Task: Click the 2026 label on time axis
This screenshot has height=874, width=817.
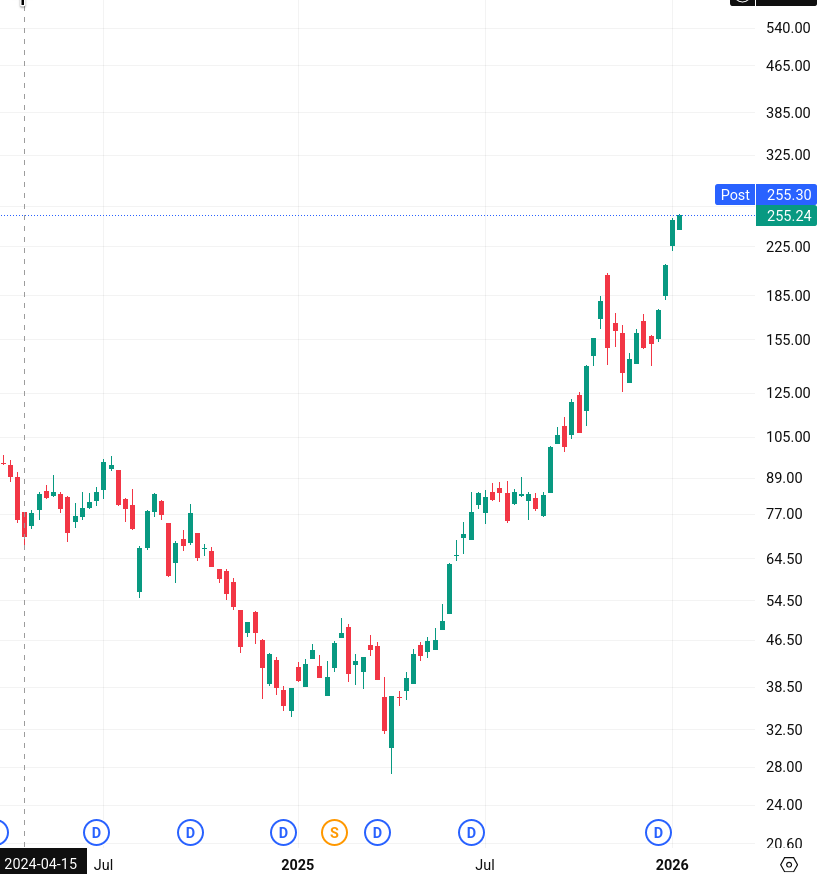Action: click(x=672, y=864)
